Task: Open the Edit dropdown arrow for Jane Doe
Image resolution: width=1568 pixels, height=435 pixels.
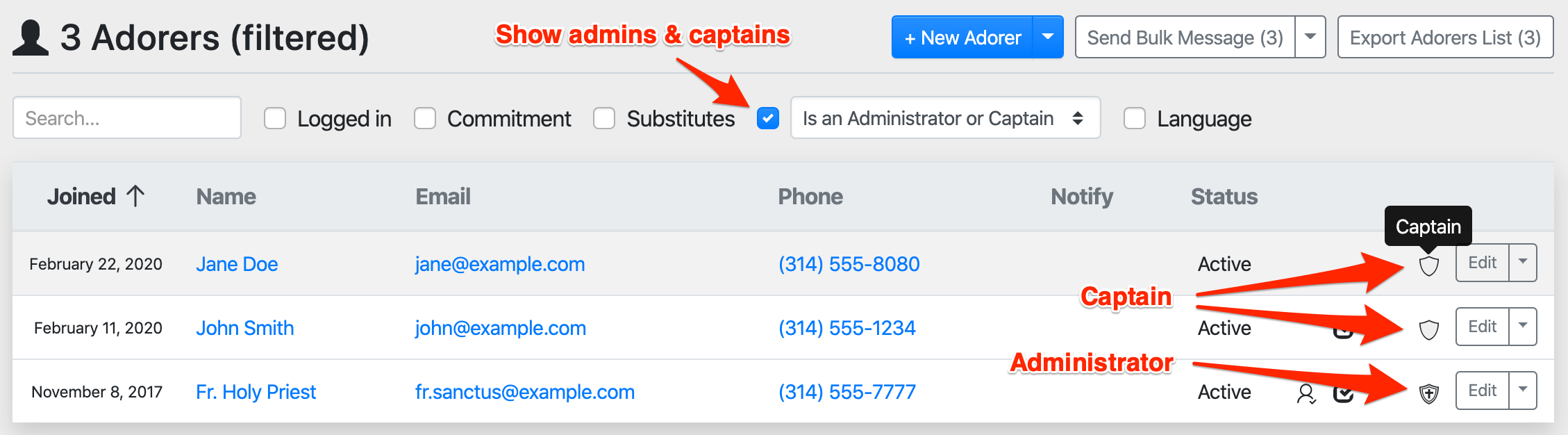Action: [1523, 263]
